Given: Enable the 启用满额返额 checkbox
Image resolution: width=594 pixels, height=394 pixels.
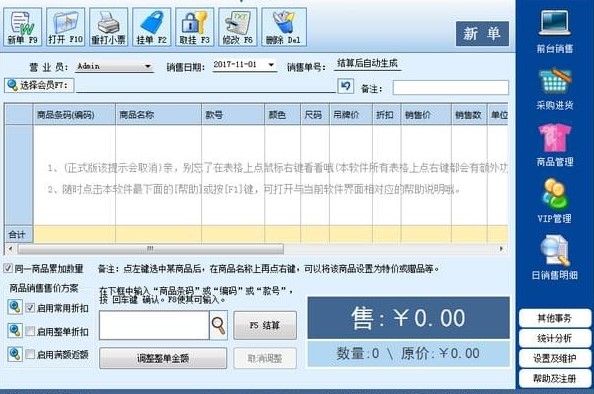Looking at the screenshot, I should pyautogui.click(x=30, y=354).
